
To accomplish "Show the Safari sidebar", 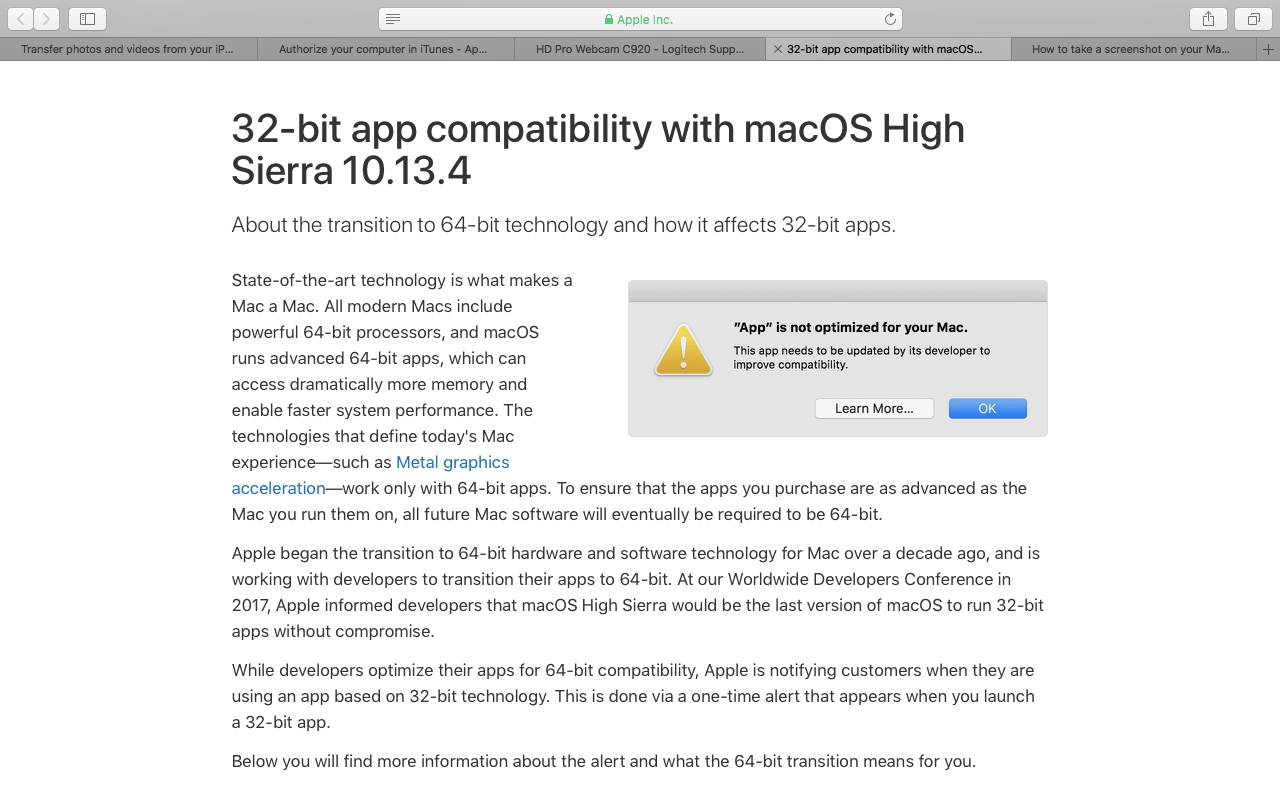I will pos(87,19).
